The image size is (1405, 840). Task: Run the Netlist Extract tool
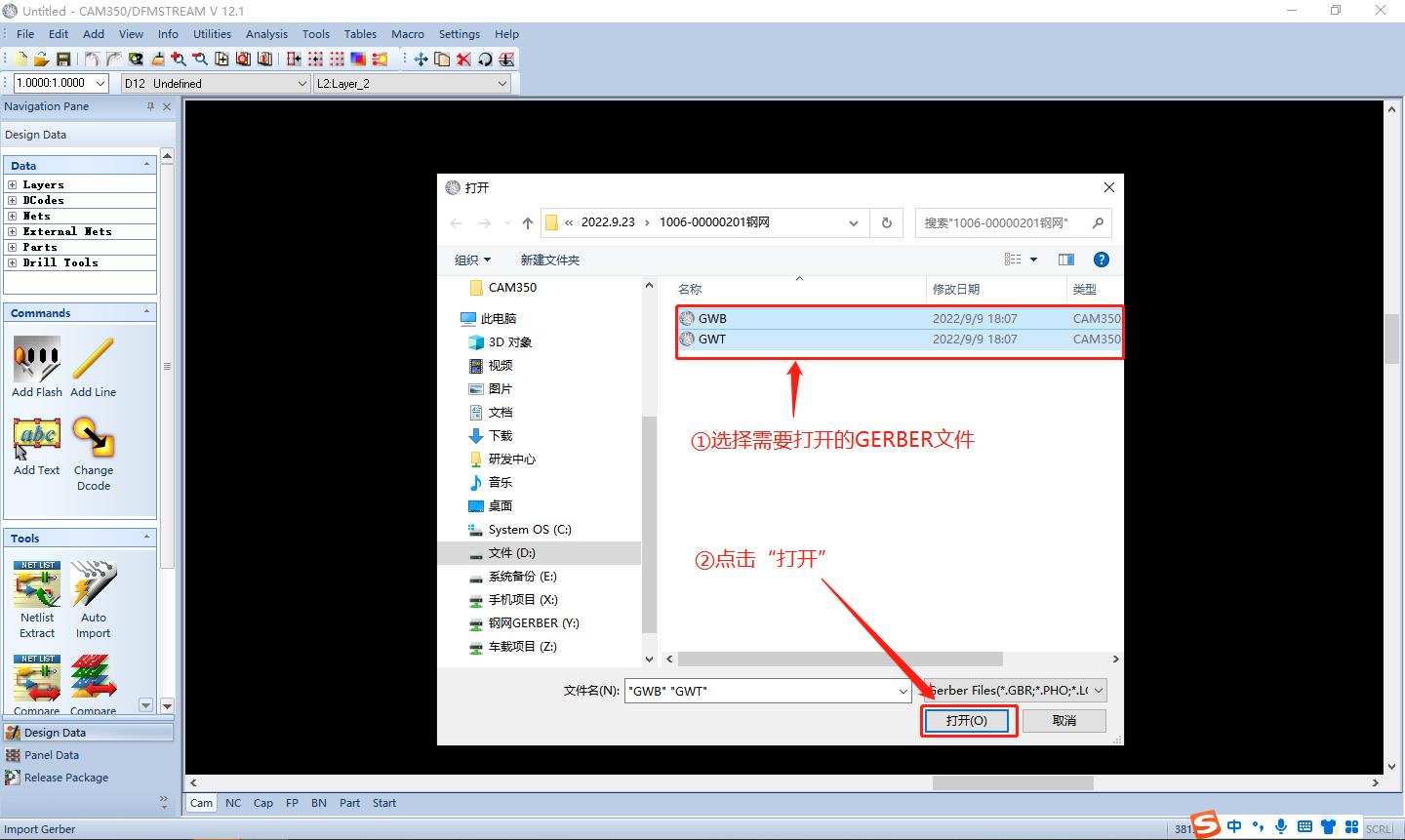pos(37,585)
